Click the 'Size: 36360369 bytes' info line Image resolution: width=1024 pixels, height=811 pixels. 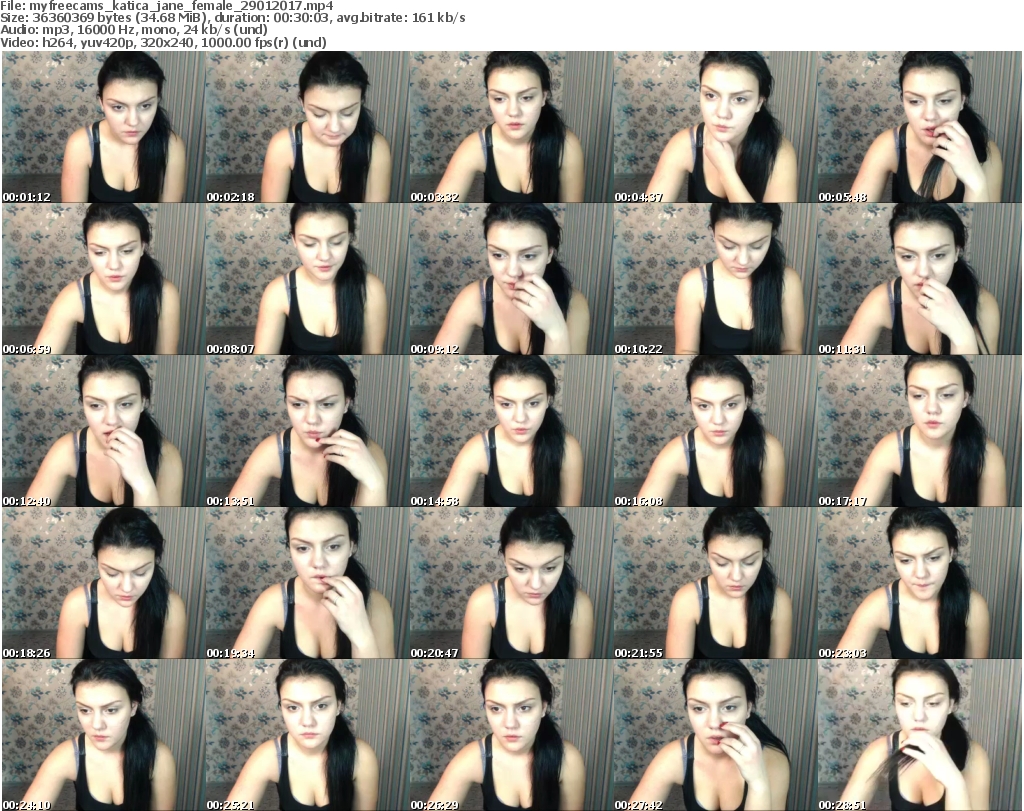(x=232, y=18)
